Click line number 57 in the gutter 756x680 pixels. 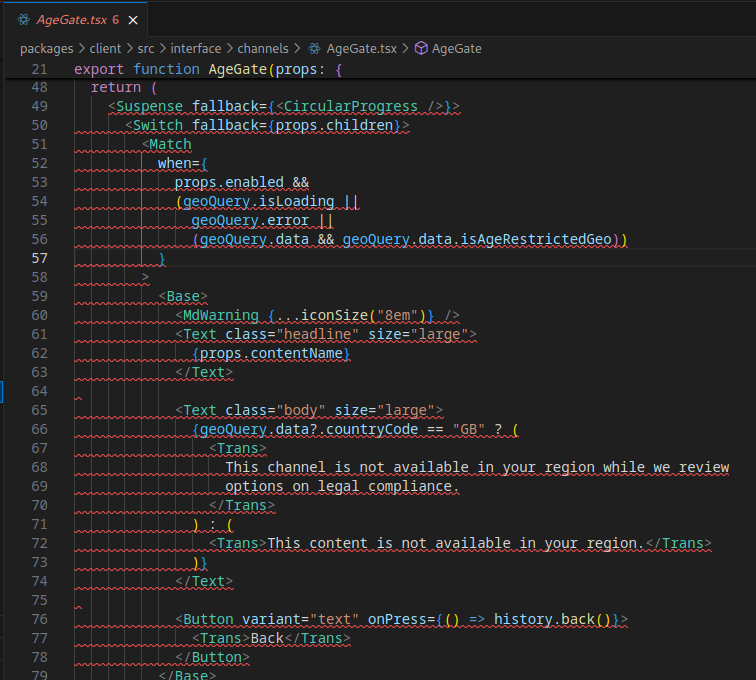tap(39, 258)
